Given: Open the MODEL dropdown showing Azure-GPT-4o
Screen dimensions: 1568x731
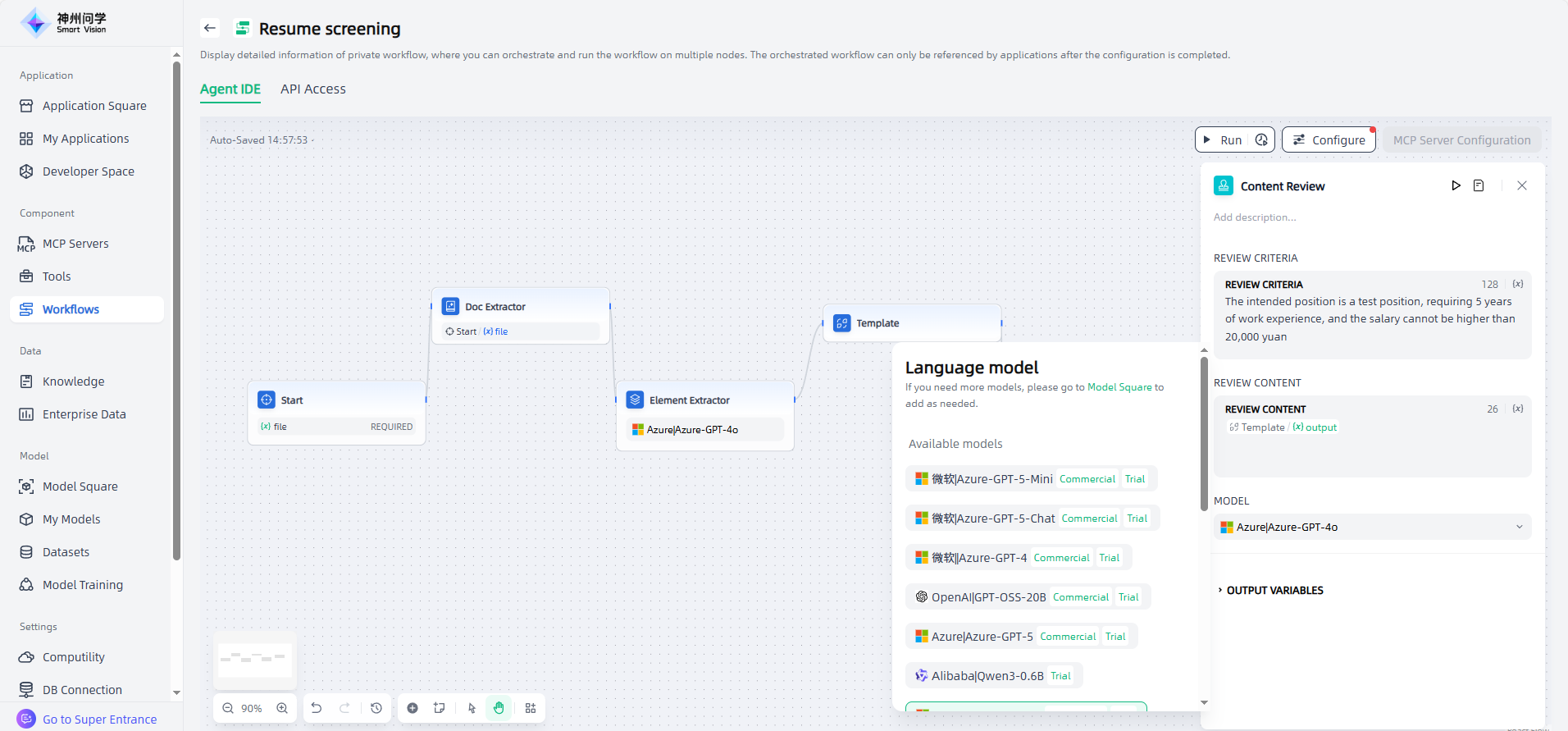Looking at the screenshot, I should 1372,527.
